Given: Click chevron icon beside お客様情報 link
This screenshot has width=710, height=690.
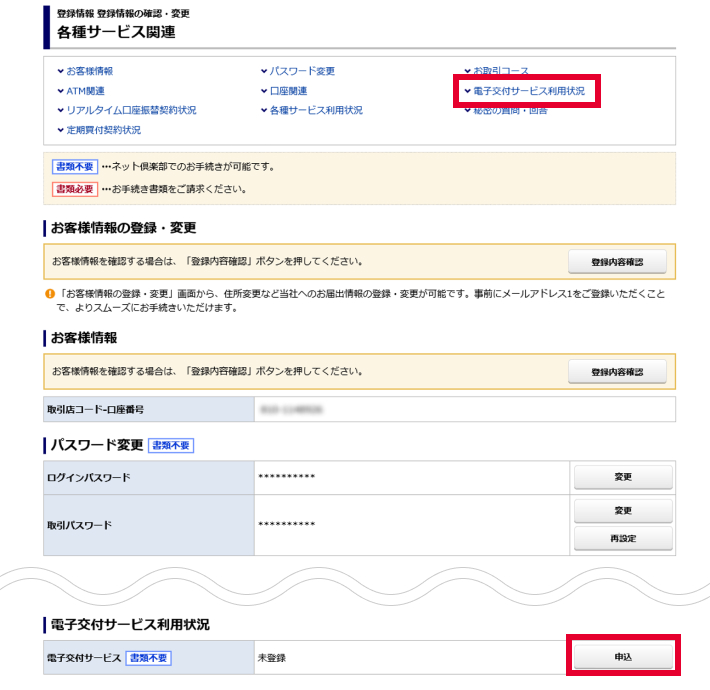Looking at the screenshot, I should click(60, 71).
